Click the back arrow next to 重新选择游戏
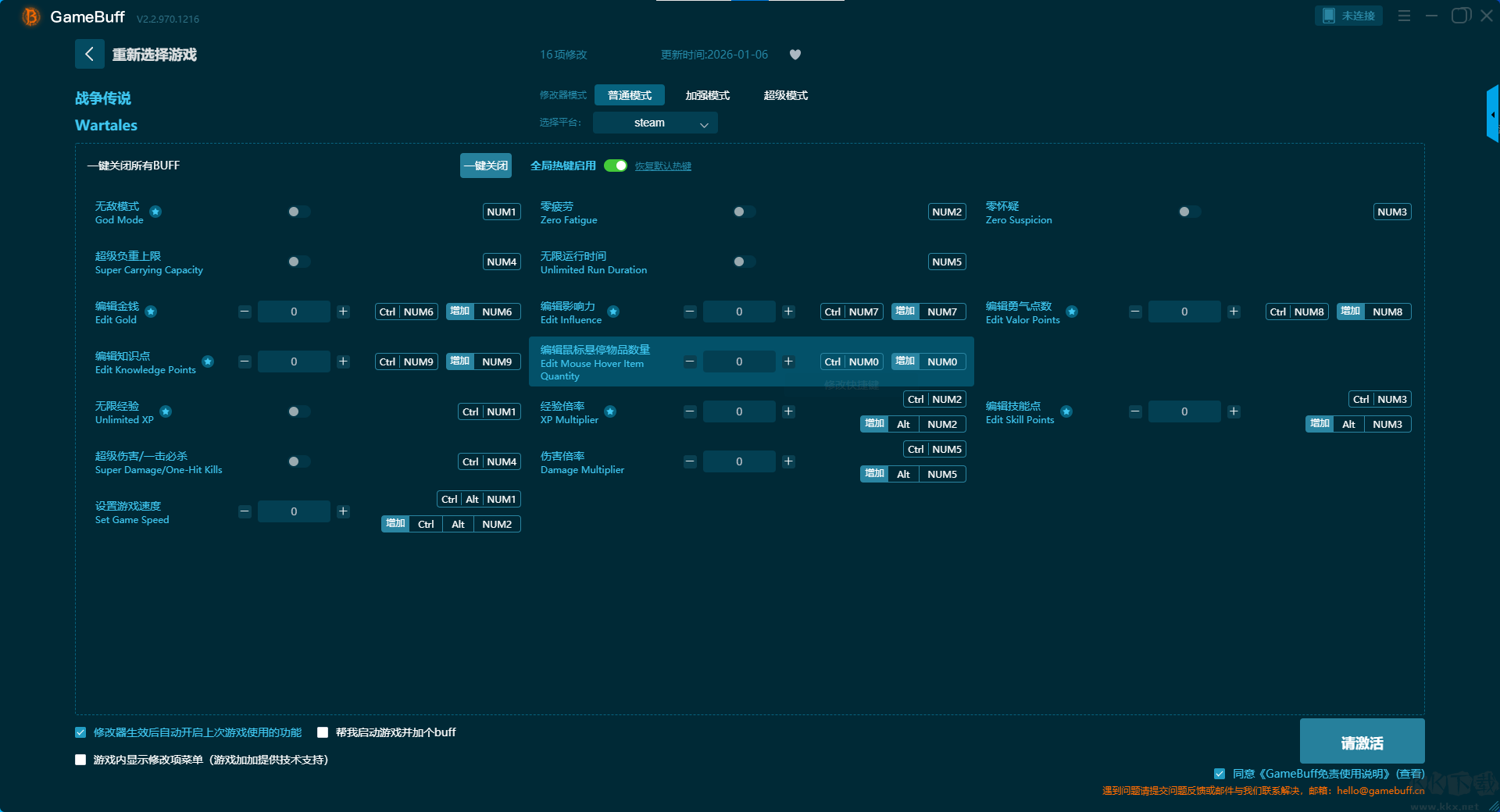1500x812 pixels. click(x=89, y=54)
